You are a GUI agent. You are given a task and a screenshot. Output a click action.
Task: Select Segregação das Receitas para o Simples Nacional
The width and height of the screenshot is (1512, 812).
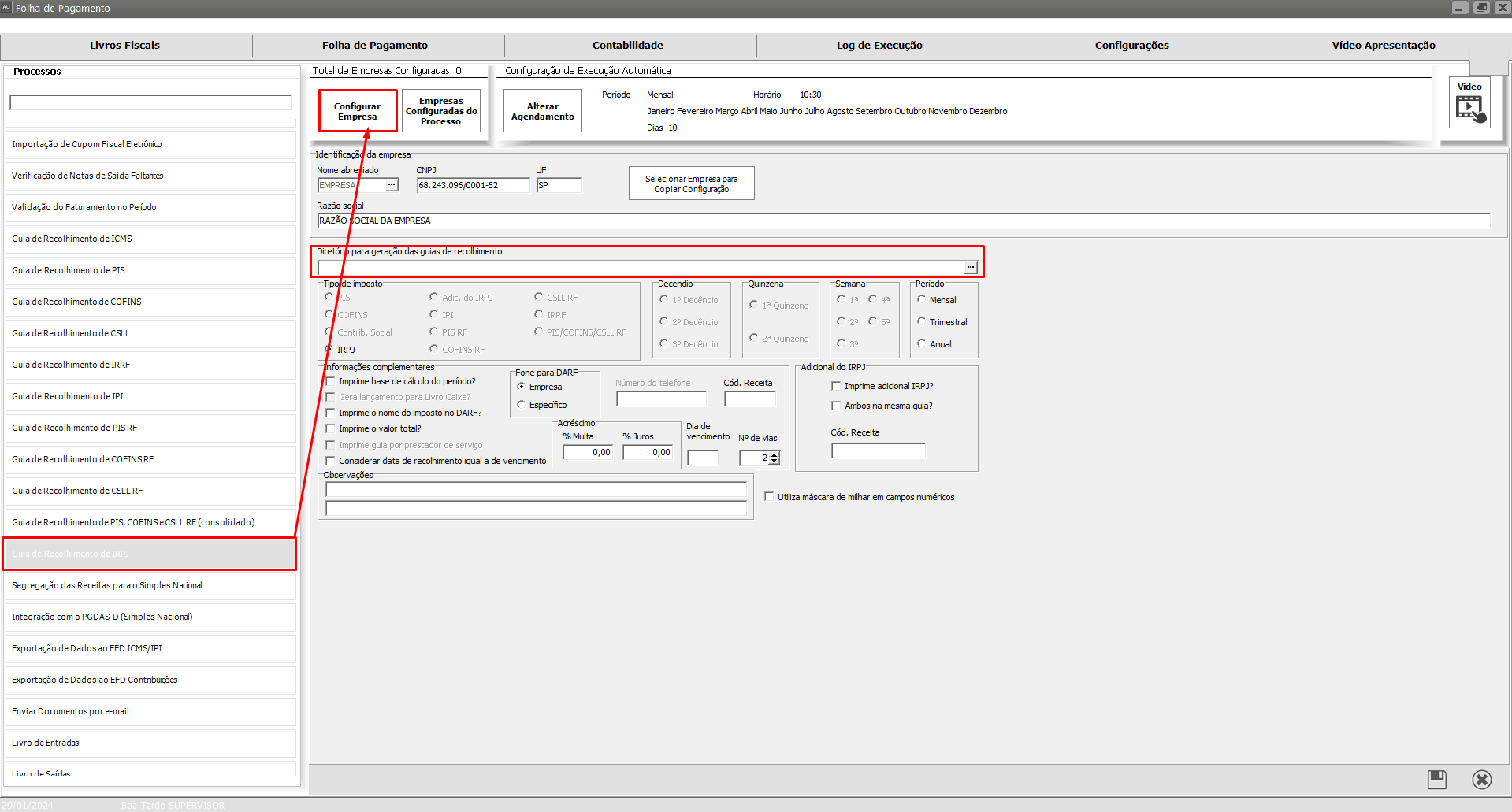[x=150, y=585]
